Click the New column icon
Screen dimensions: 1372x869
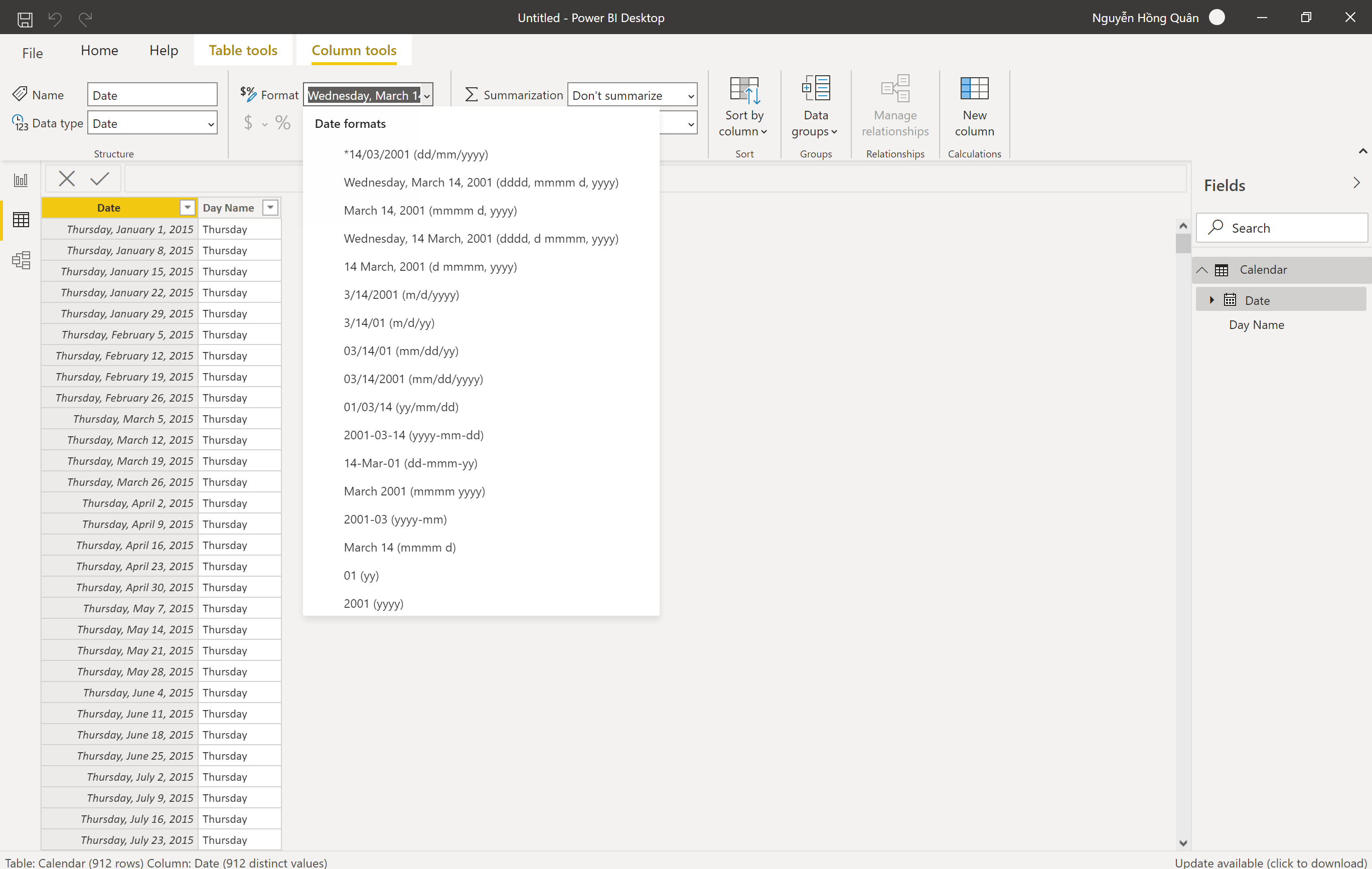point(974,88)
